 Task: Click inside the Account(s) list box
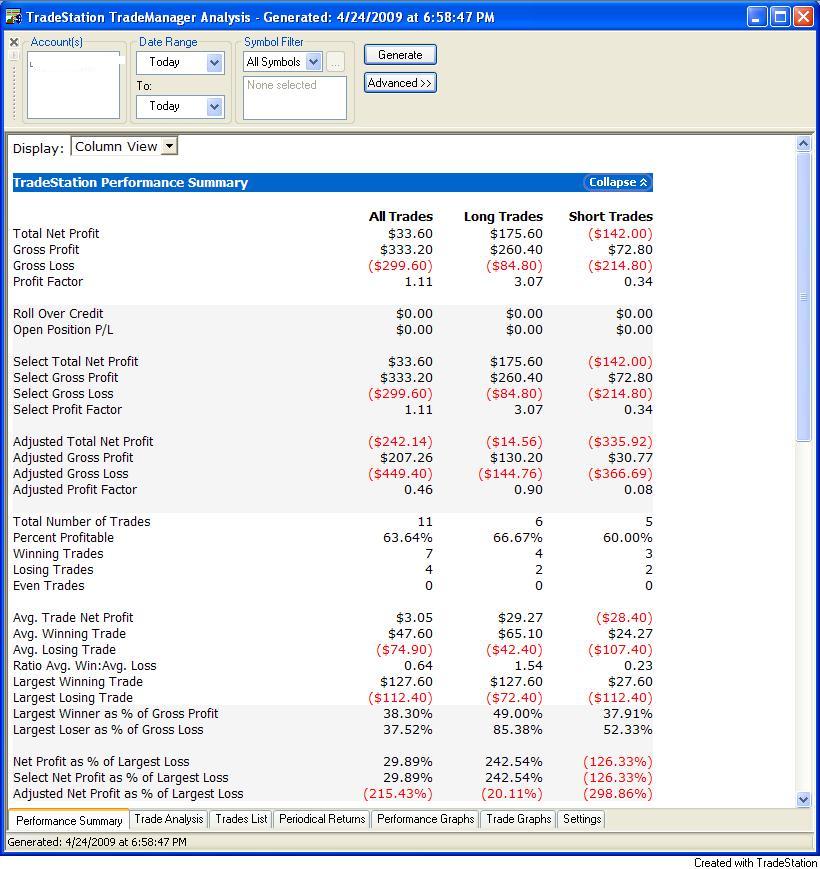[x=73, y=85]
